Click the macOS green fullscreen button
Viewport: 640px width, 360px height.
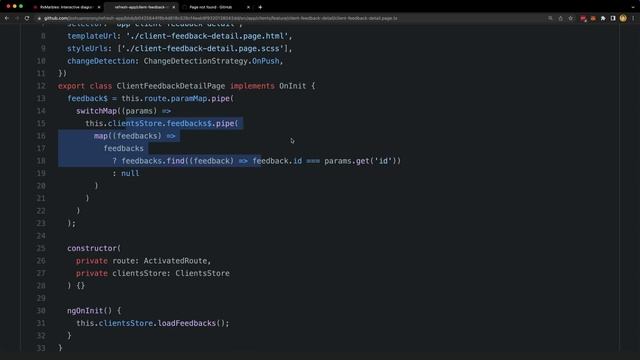pyautogui.click(x=21, y=7)
